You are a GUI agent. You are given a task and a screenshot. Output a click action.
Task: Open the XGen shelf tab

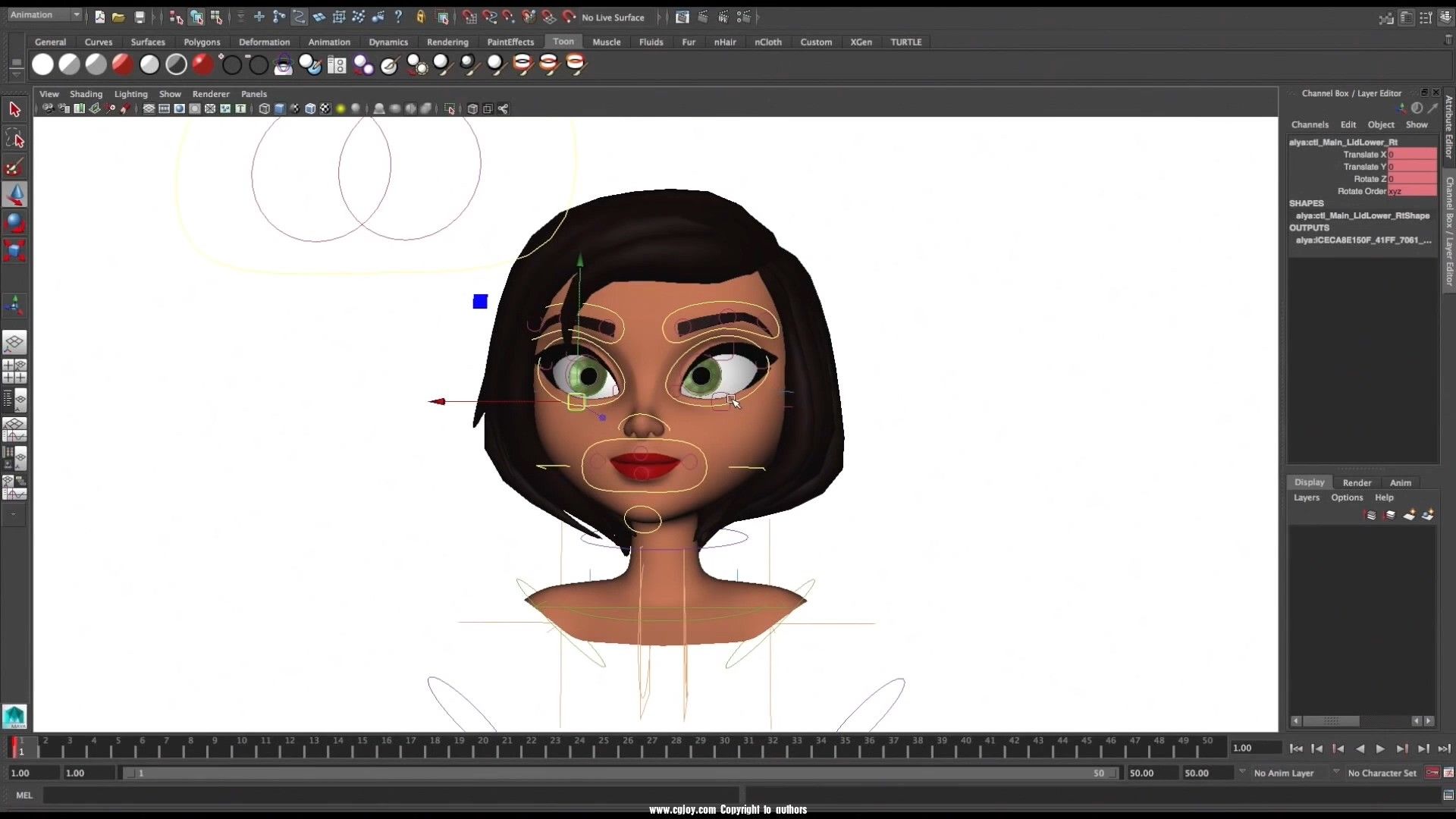pos(861,42)
